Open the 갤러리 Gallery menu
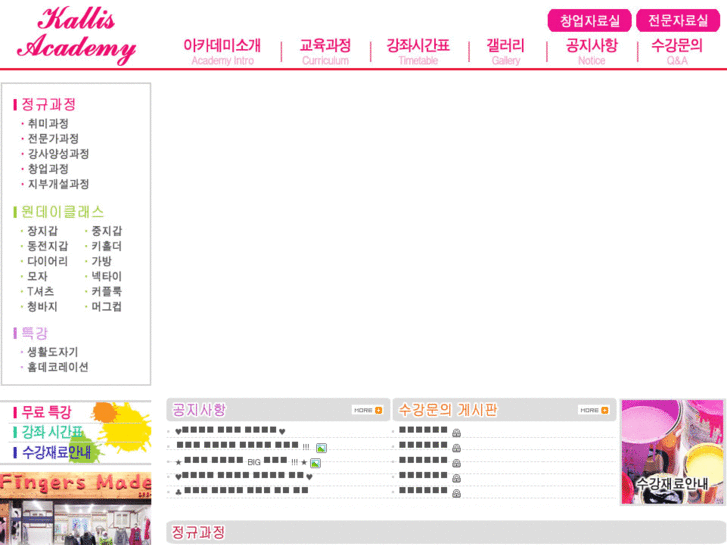The width and height of the screenshot is (727, 545). [x=505, y=51]
